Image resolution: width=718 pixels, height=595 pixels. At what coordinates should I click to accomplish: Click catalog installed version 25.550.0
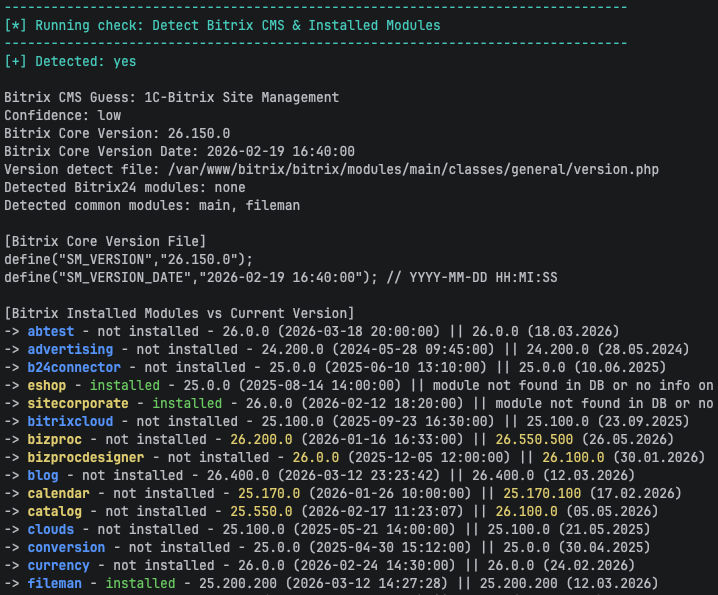(x=261, y=511)
